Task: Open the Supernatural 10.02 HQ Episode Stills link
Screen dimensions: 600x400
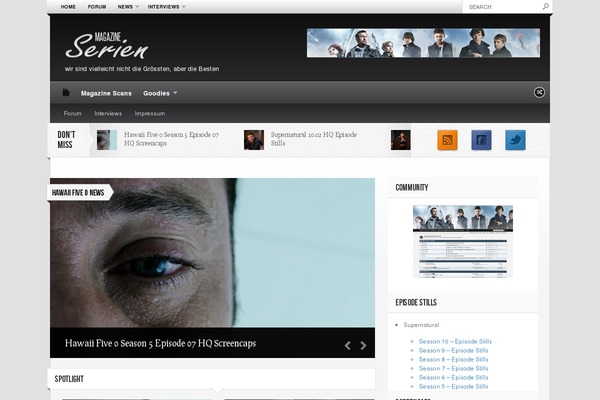Action: pyautogui.click(x=314, y=139)
